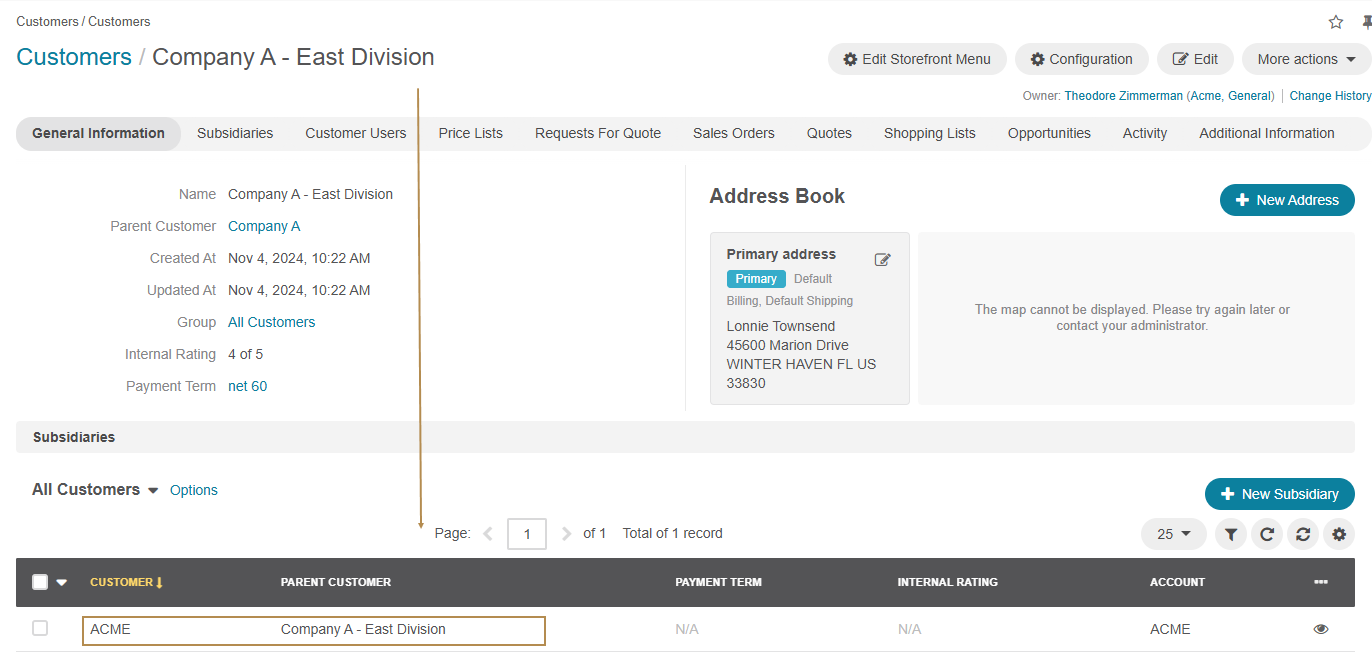View the ACME row eye icon
1372x671 pixels.
pos(1321,629)
